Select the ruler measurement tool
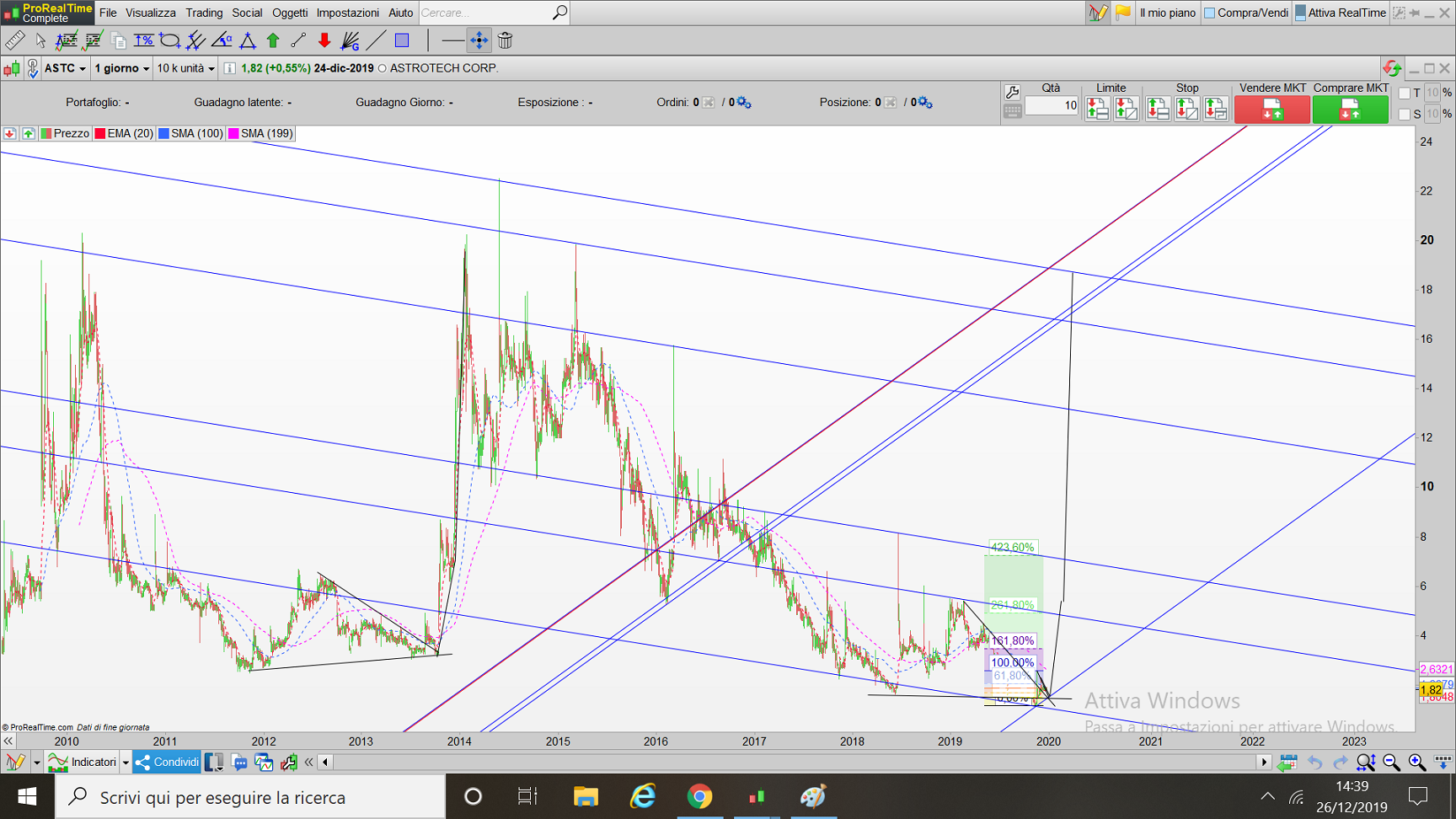The image size is (1456, 819). (14, 40)
